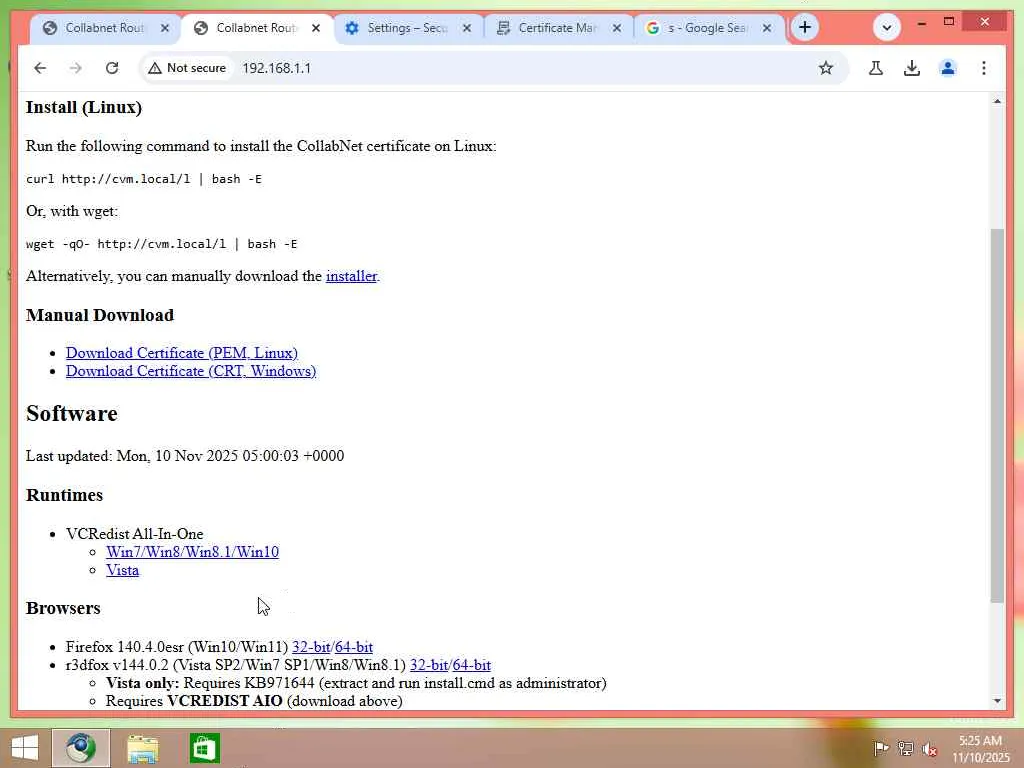This screenshot has height=768, width=1024.
Task: Go back using the browser back arrow
Action: 40,68
